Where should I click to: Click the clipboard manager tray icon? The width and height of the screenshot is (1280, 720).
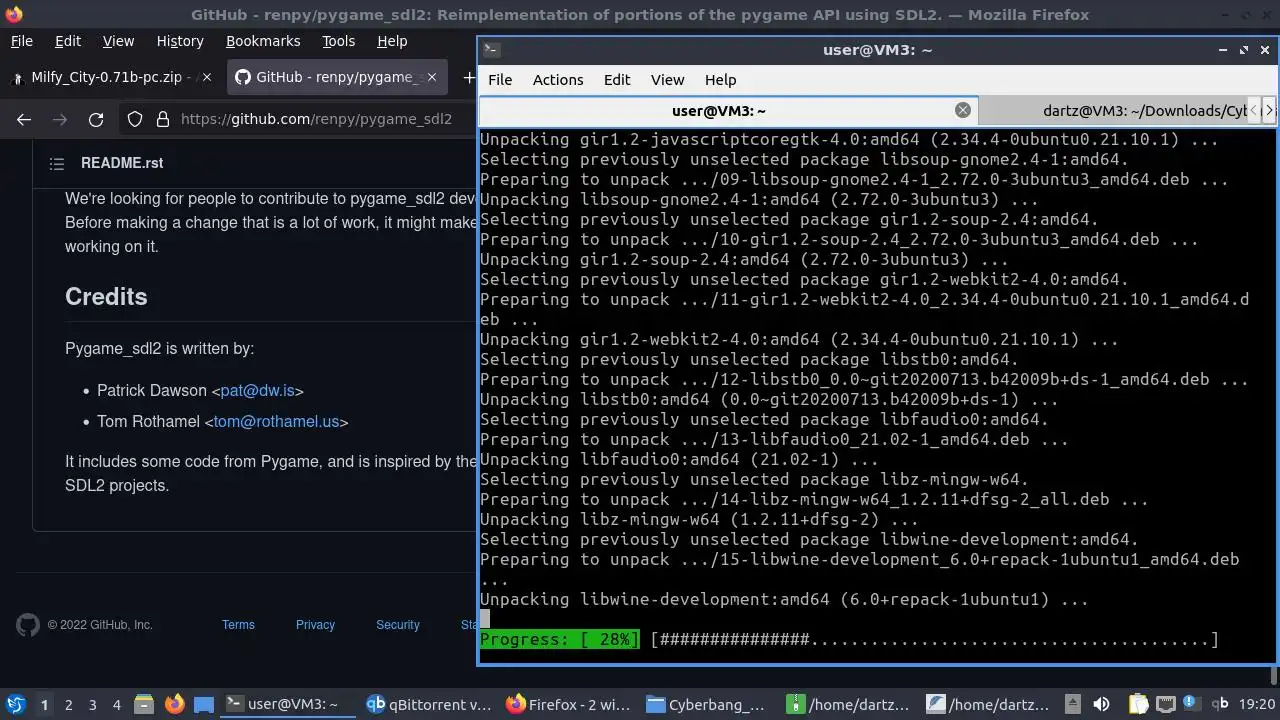click(1137, 704)
